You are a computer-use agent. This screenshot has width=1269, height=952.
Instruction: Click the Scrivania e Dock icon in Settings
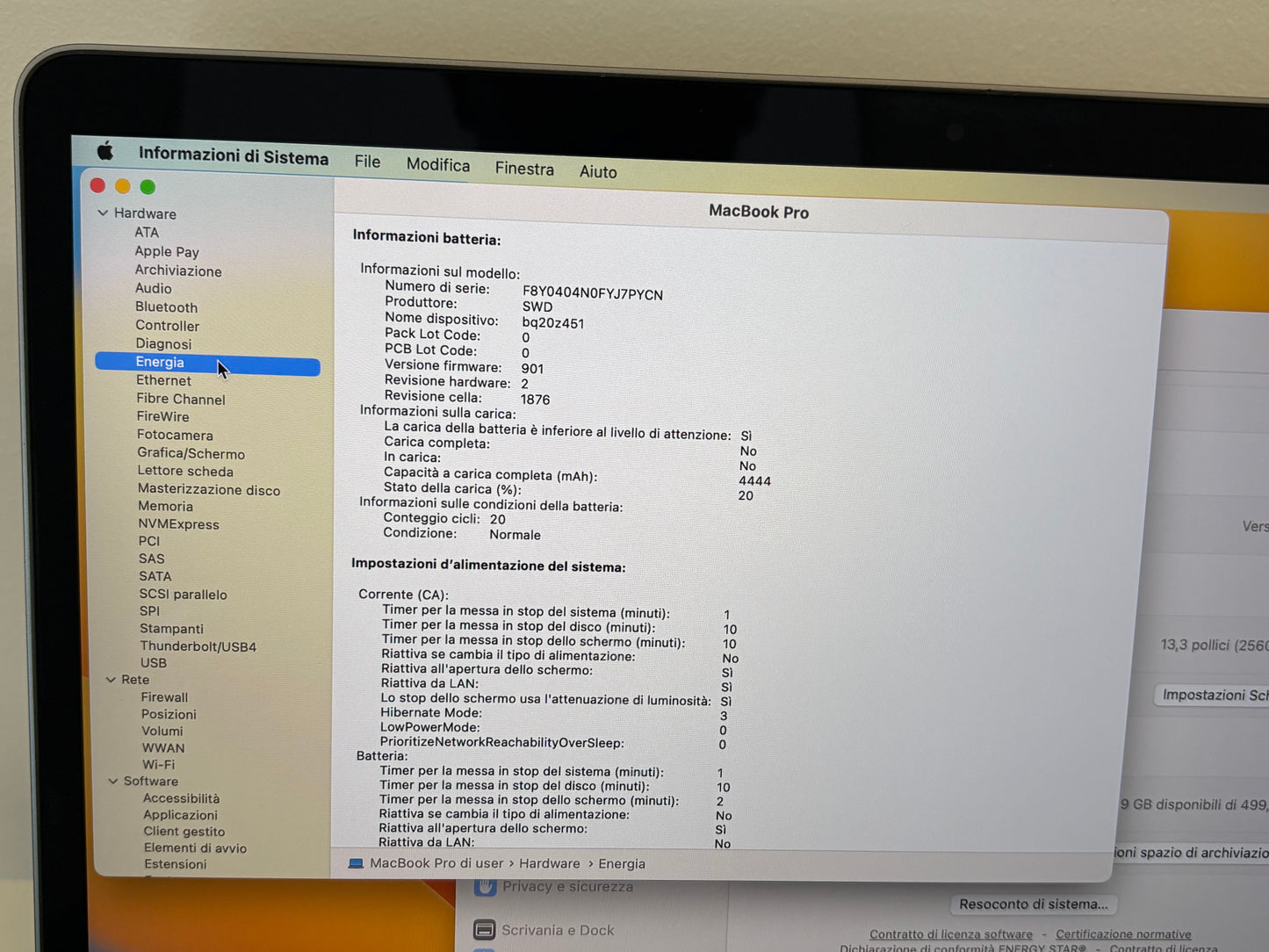pyautogui.click(x=484, y=930)
